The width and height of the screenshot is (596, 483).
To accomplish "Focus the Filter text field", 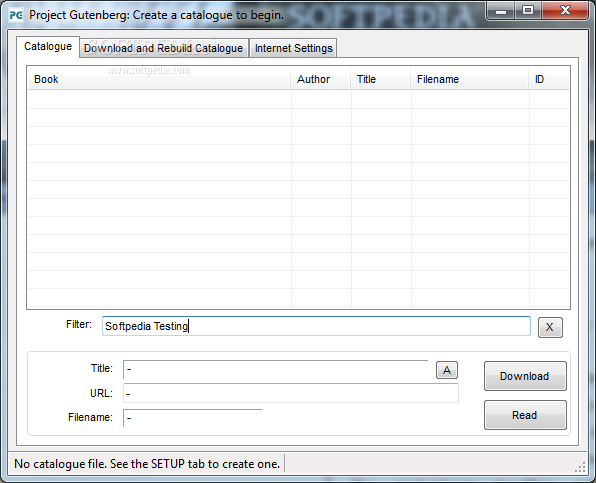I will (x=316, y=326).
